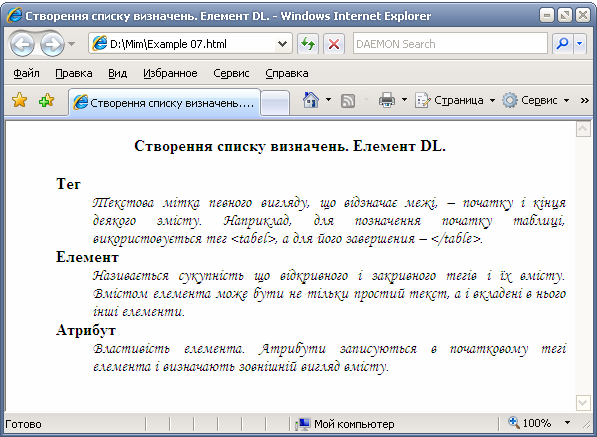The height and width of the screenshot is (437, 597).
Task: Minimize the Internet Explorer window
Action: 547,16
